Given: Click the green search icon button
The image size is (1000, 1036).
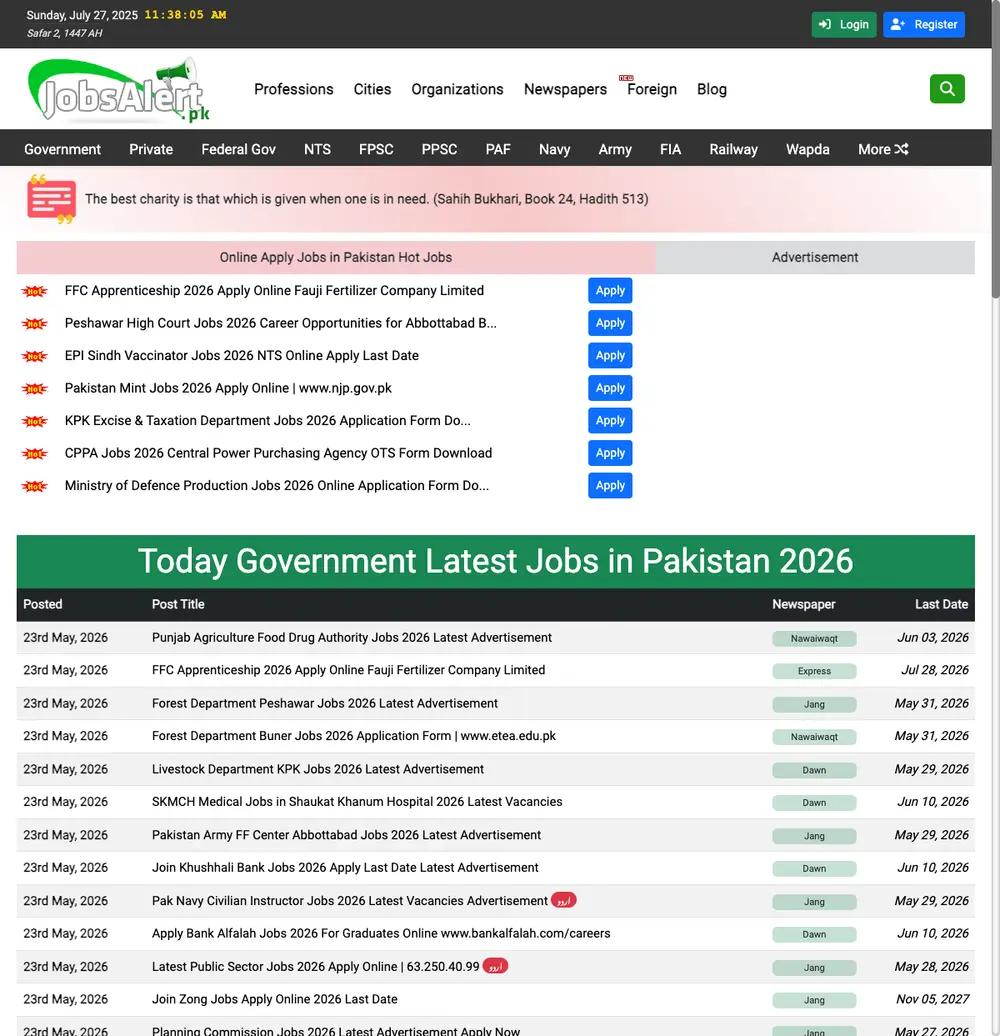Looking at the screenshot, I should [x=946, y=89].
